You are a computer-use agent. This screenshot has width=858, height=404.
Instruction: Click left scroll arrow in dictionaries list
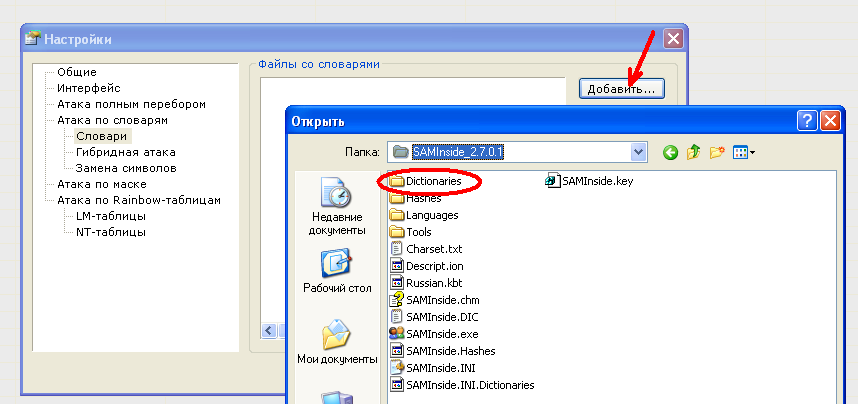tap(269, 331)
